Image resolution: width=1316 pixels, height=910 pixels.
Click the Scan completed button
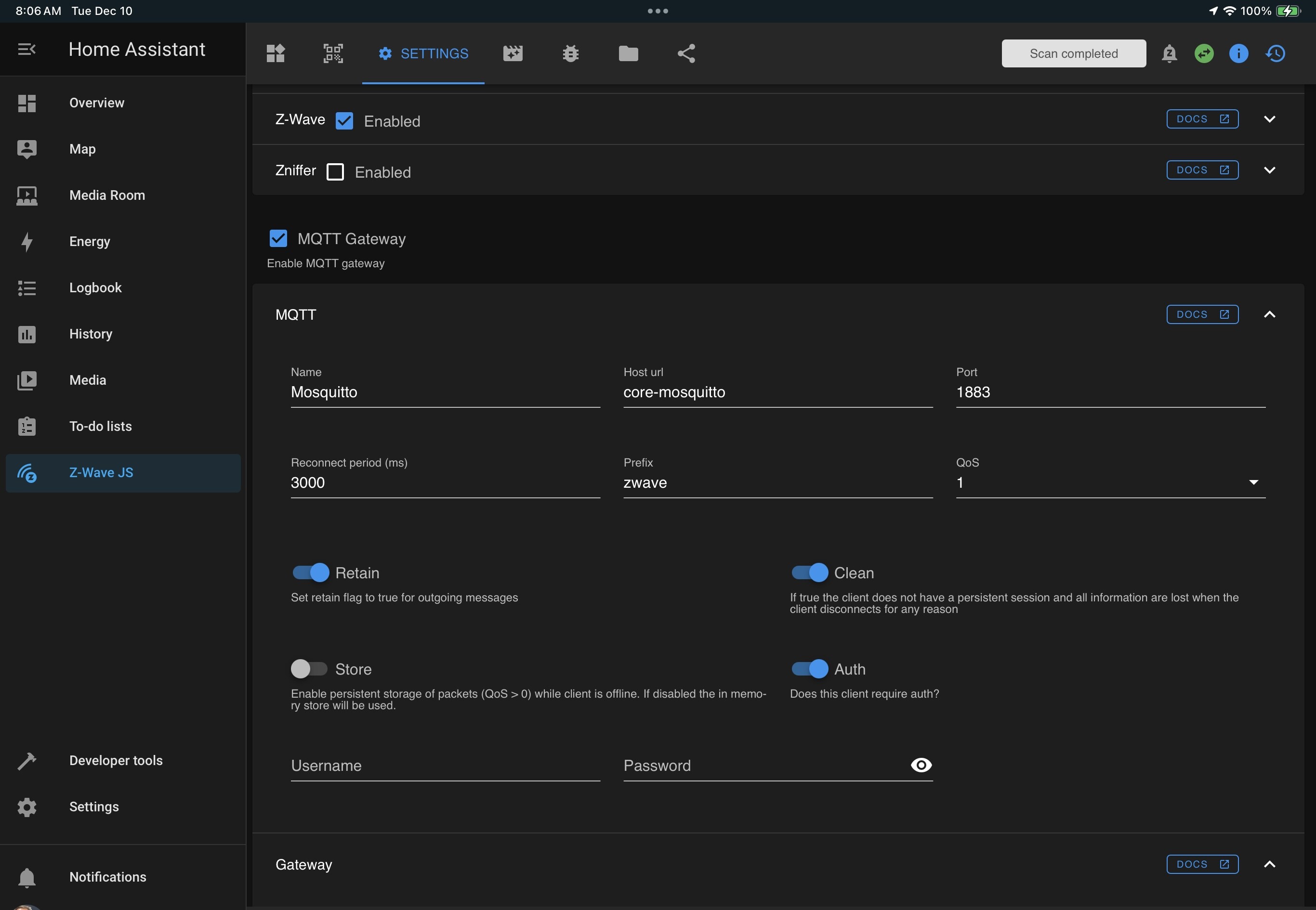pos(1073,53)
